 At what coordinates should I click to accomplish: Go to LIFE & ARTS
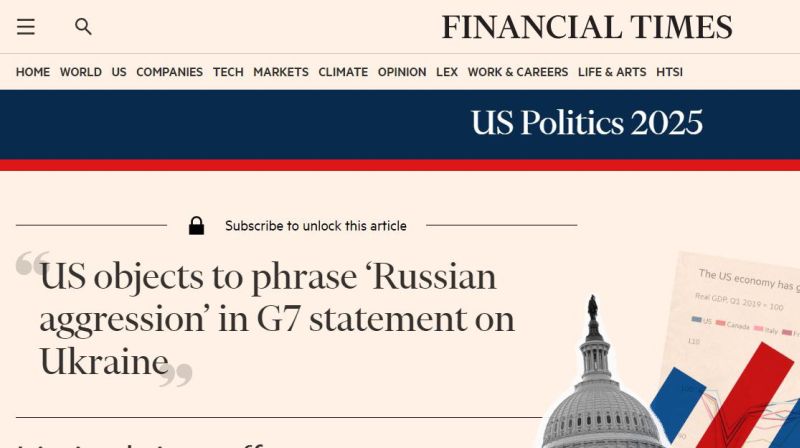612,72
